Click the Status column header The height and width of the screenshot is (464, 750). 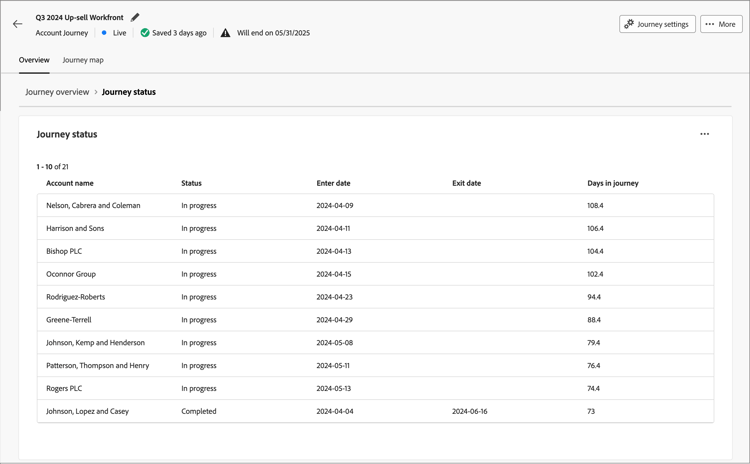pos(191,183)
